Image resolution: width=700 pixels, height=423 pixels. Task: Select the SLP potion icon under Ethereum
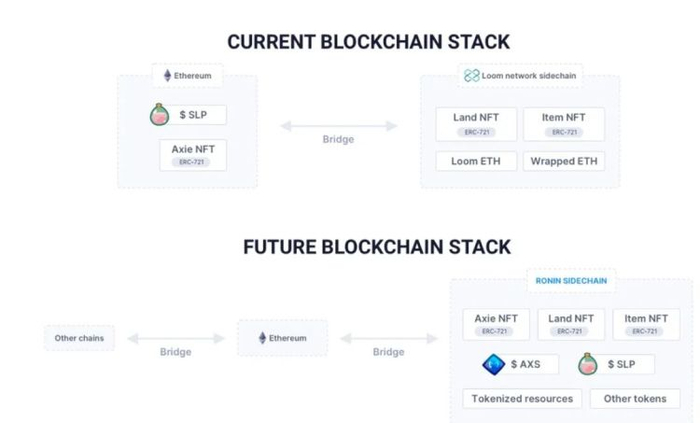(158, 115)
